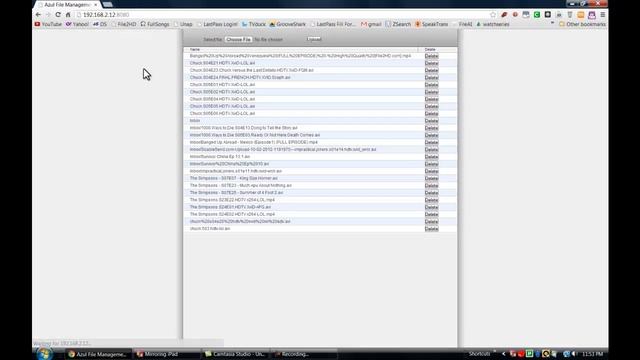Select file name Chuck.S04E21.HDTV.XviD-LOL.avi
The width and height of the screenshot is (640, 360).
[222, 63]
